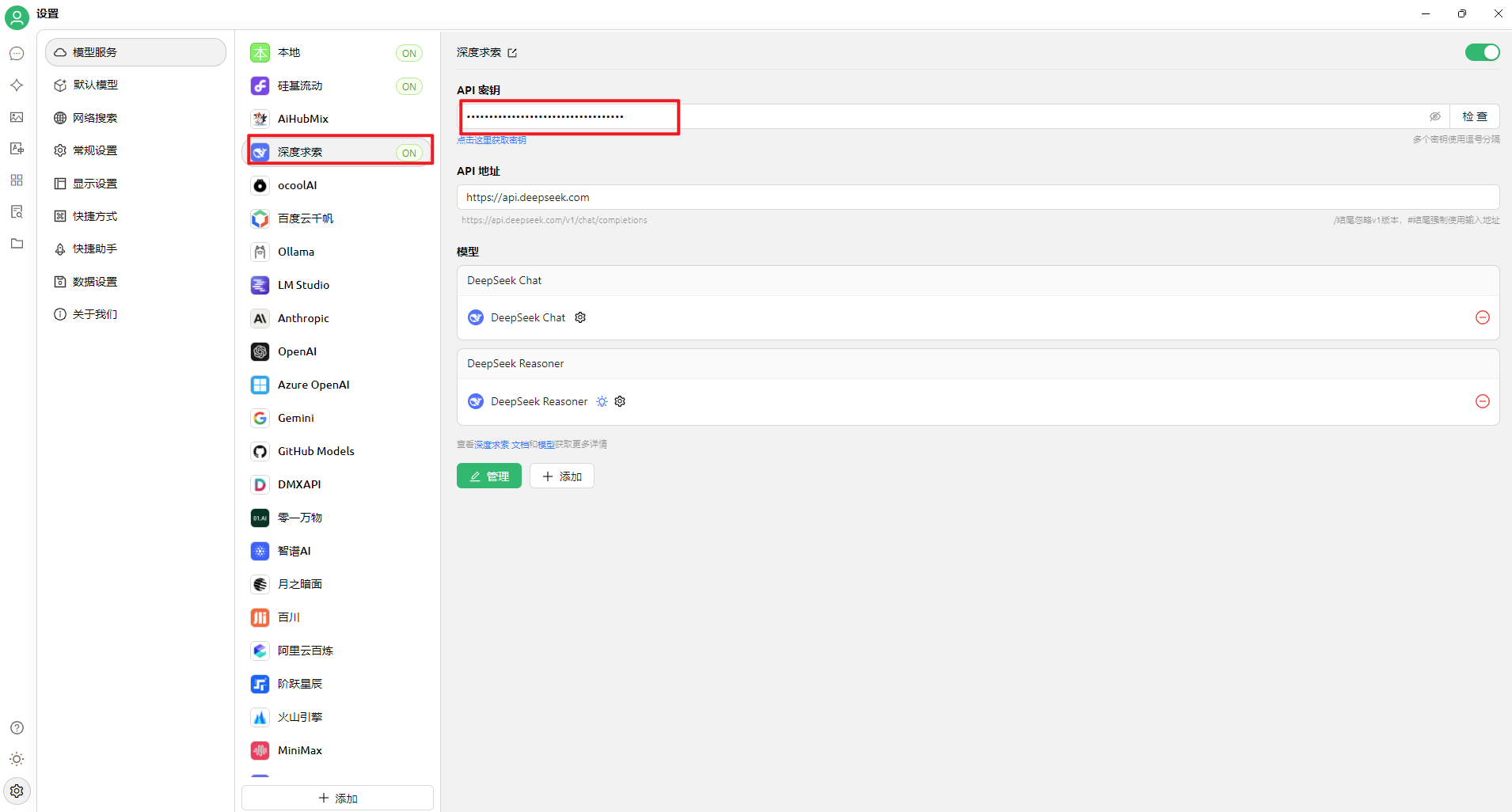Select the Ollama provider
The width and height of the screenshot is (1512, 812).
tap(337, 252)
